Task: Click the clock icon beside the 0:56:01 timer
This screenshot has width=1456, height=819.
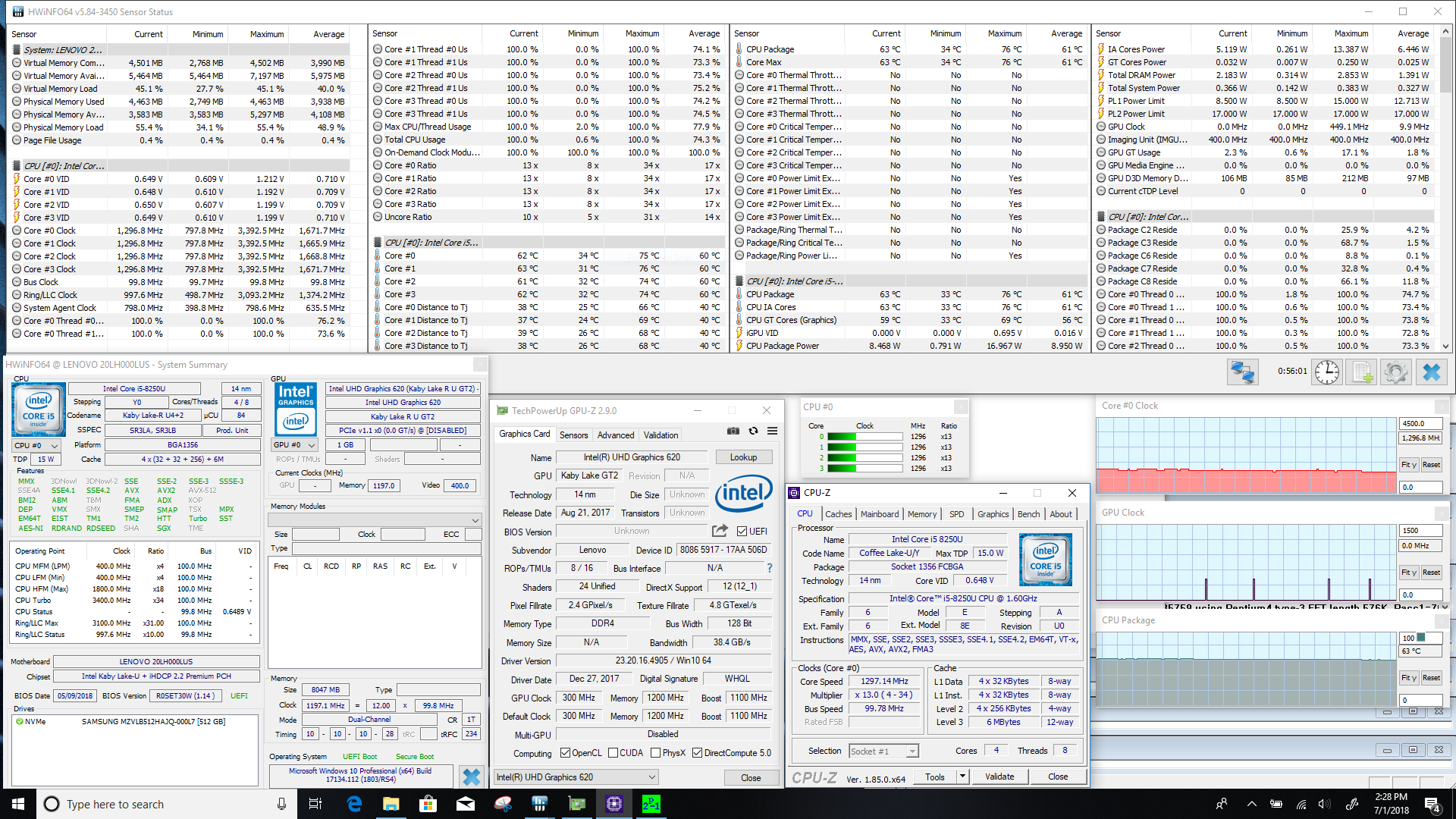Action: 1327,372
